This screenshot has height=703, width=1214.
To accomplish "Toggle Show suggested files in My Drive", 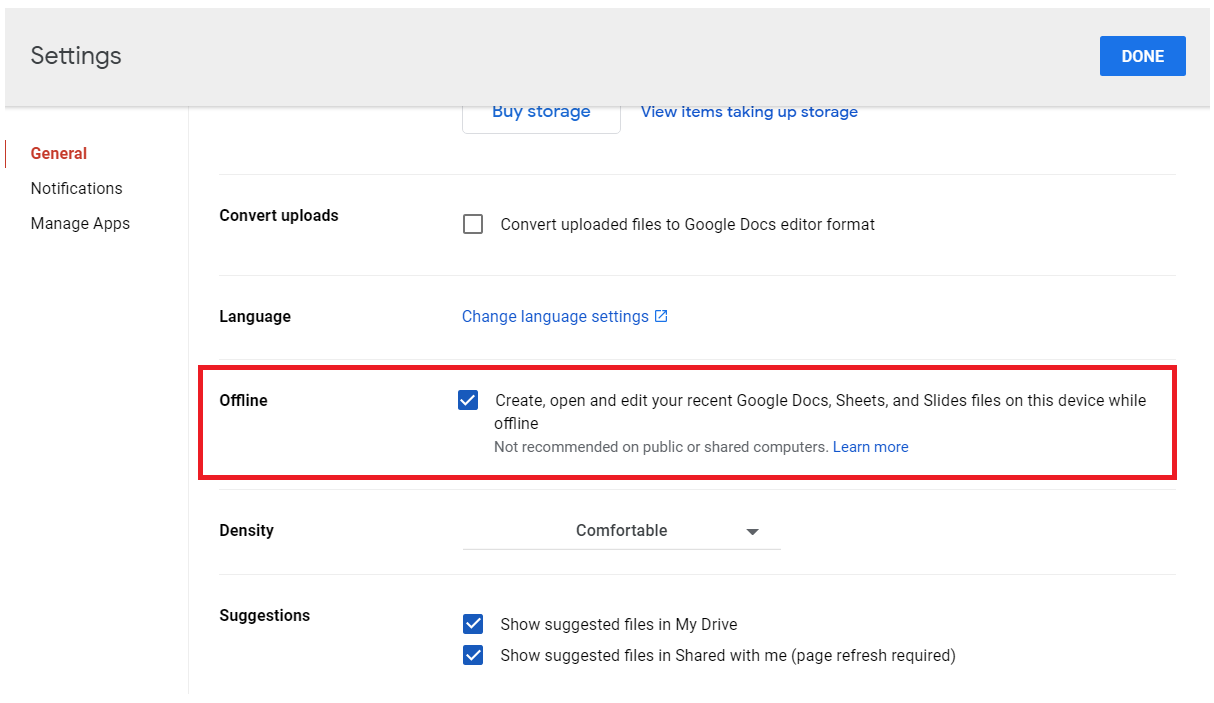I will (473, 624).
